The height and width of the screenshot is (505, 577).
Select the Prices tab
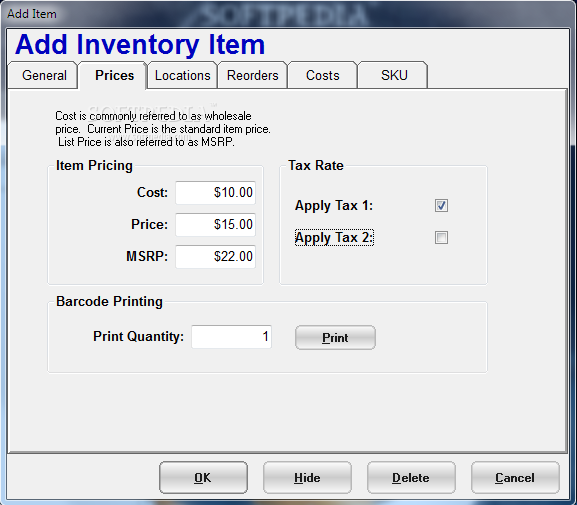[114, 75]
